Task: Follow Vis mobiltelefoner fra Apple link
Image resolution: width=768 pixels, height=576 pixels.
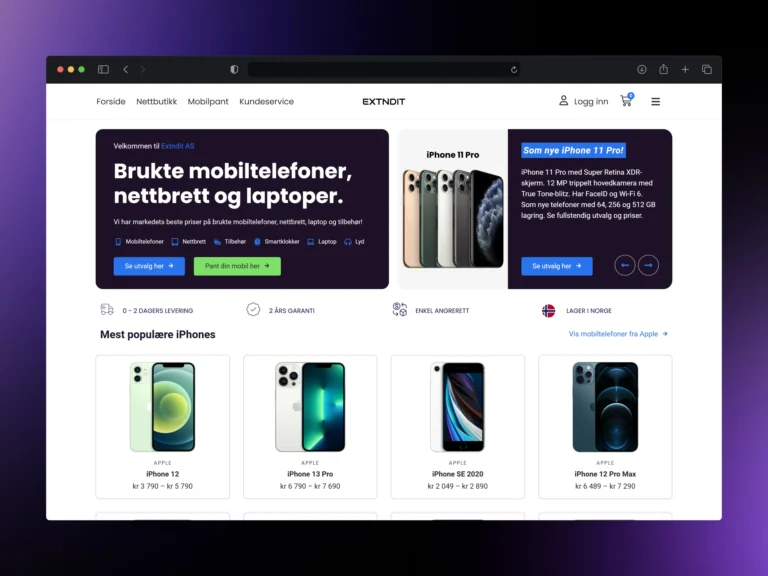Action: pyautogui.click(x=618, y=334)
